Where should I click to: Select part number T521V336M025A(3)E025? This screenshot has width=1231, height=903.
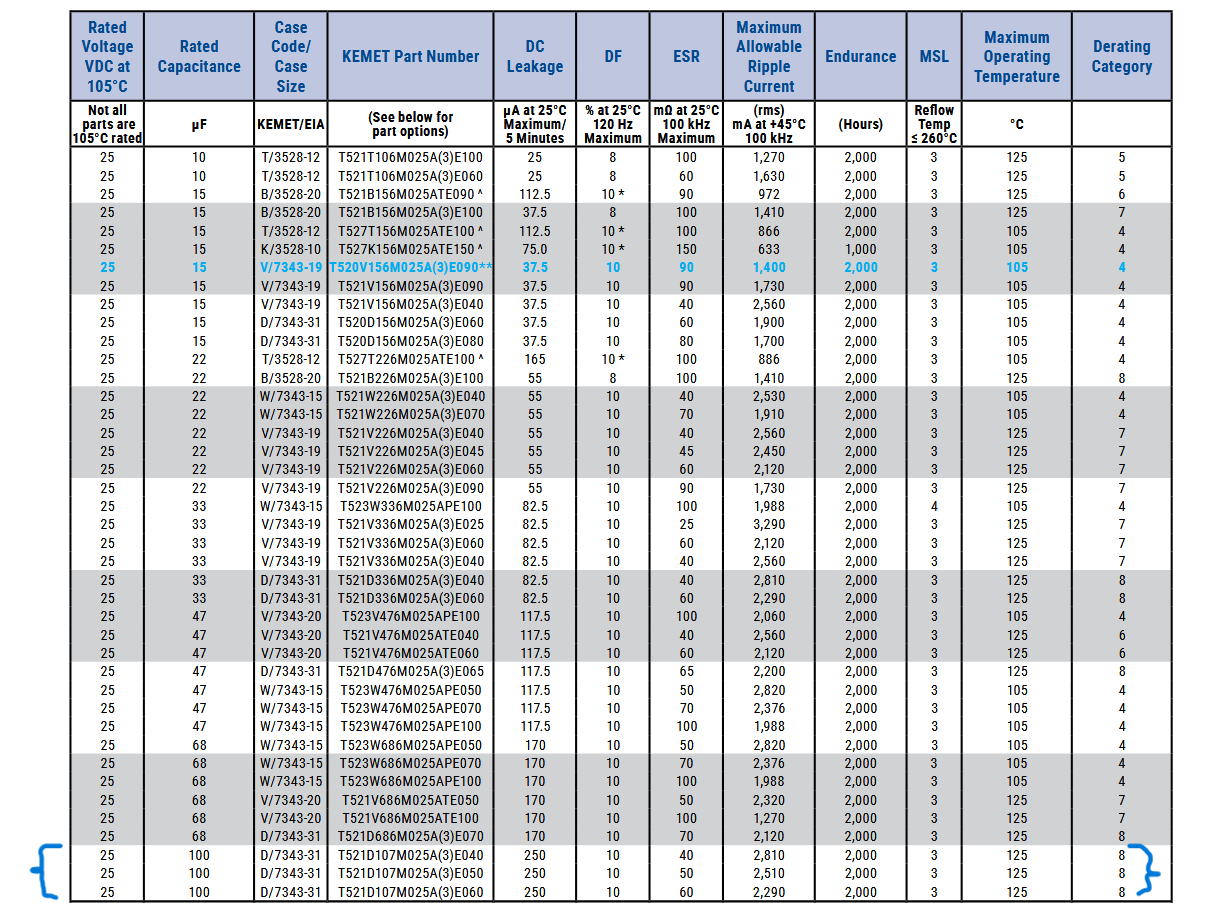411,524
